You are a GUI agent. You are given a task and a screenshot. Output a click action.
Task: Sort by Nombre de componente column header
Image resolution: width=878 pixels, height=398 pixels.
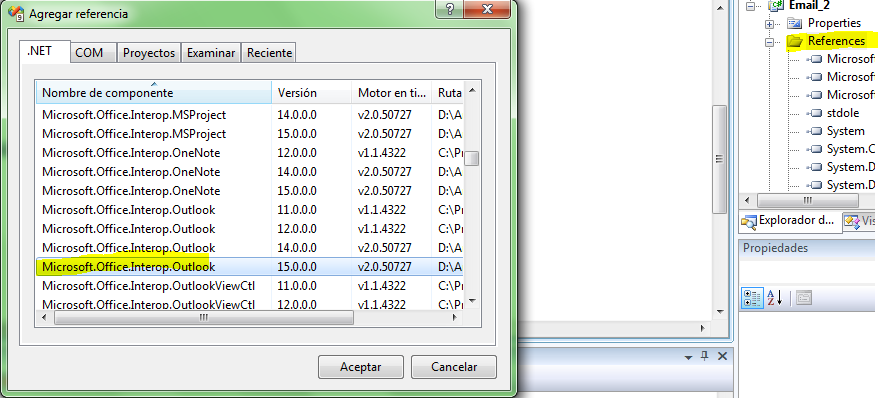[x=154, y=93]
